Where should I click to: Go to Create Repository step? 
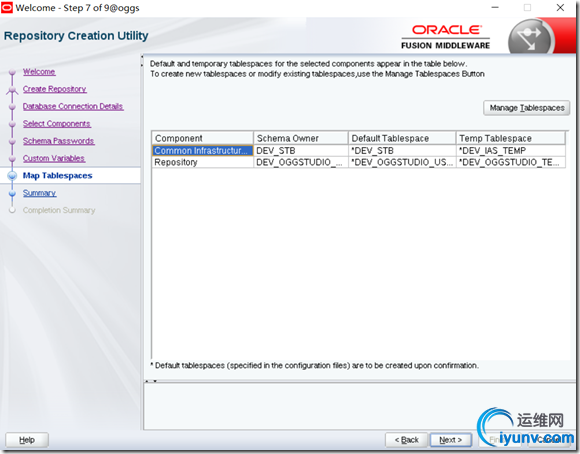(x=54, y=89)
